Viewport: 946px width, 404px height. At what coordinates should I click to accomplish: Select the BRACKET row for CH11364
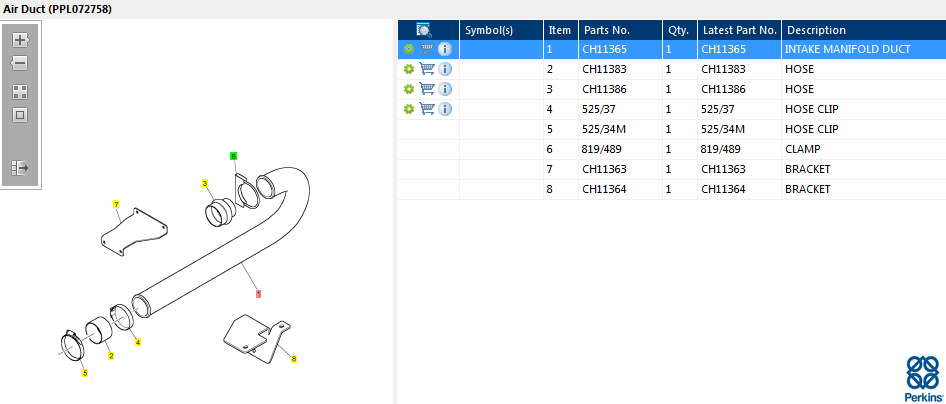click(x=671, y=189)
